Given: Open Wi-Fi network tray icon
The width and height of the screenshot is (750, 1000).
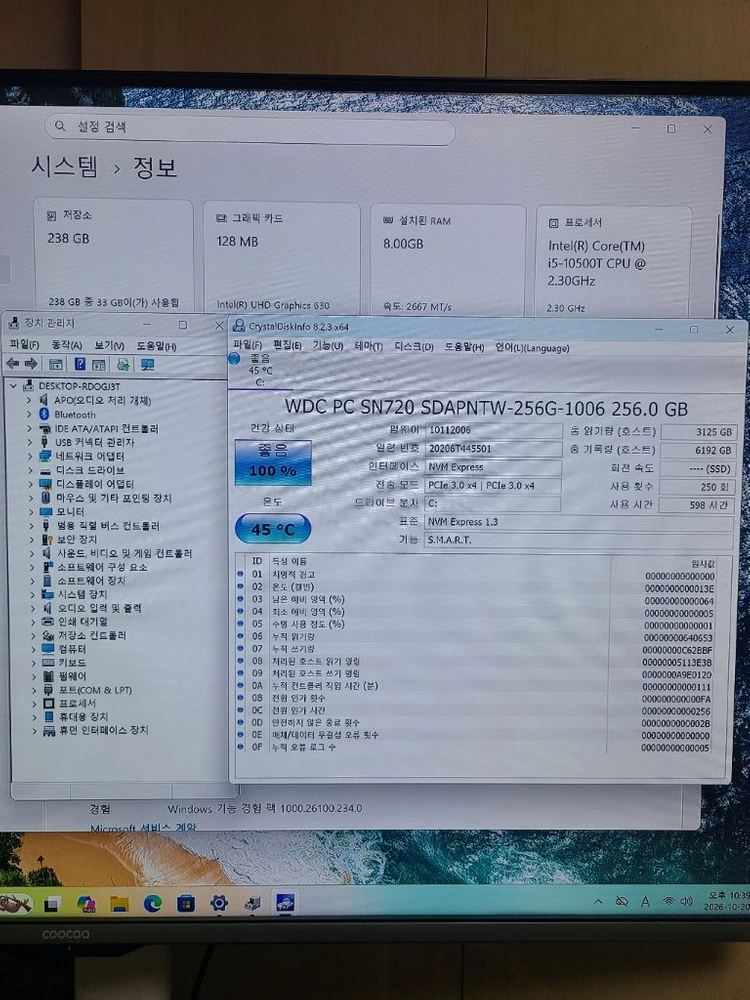Looking at the screenshot, I should point(668,901).
